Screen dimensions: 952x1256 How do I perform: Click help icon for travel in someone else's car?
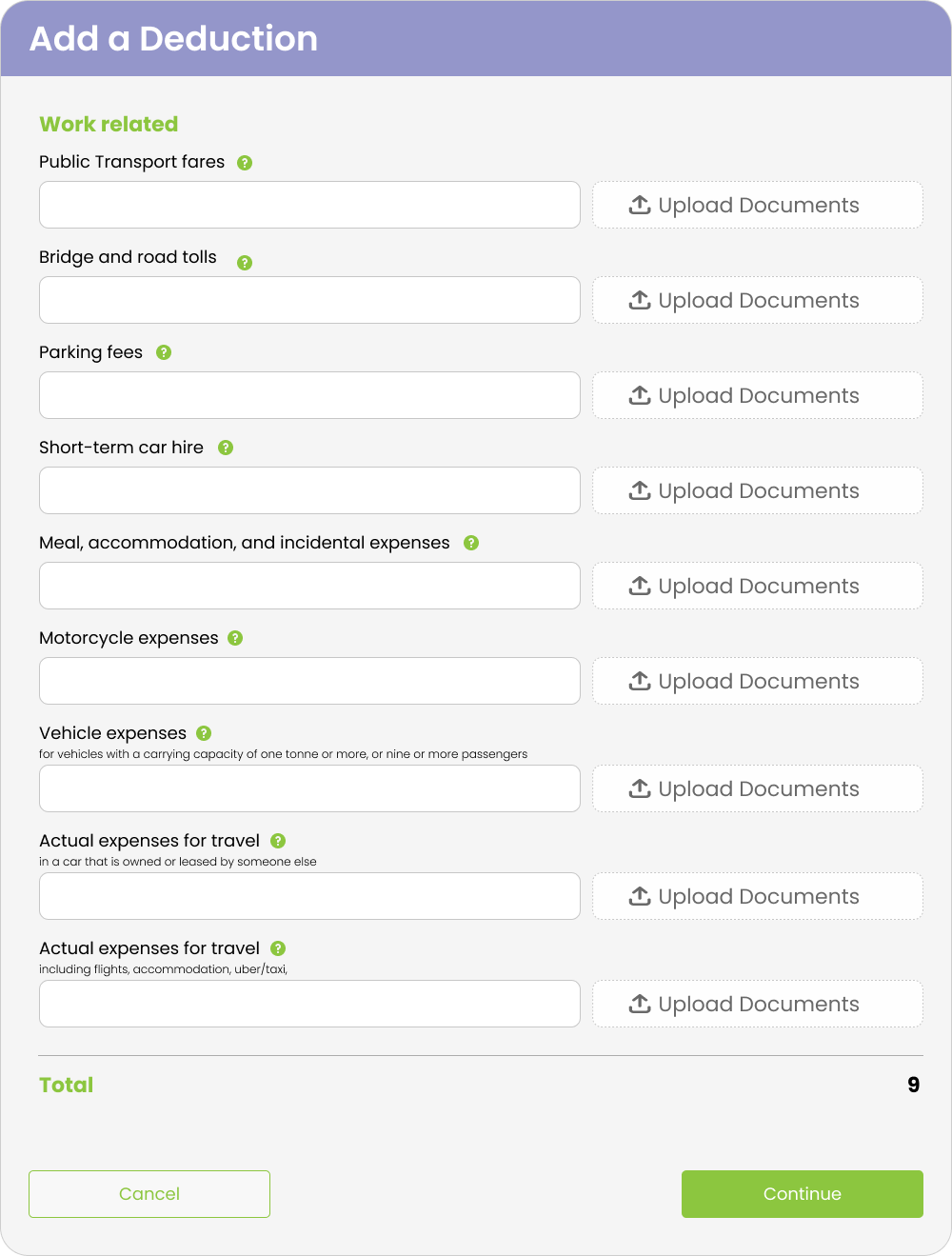click(x=278, y=841)
